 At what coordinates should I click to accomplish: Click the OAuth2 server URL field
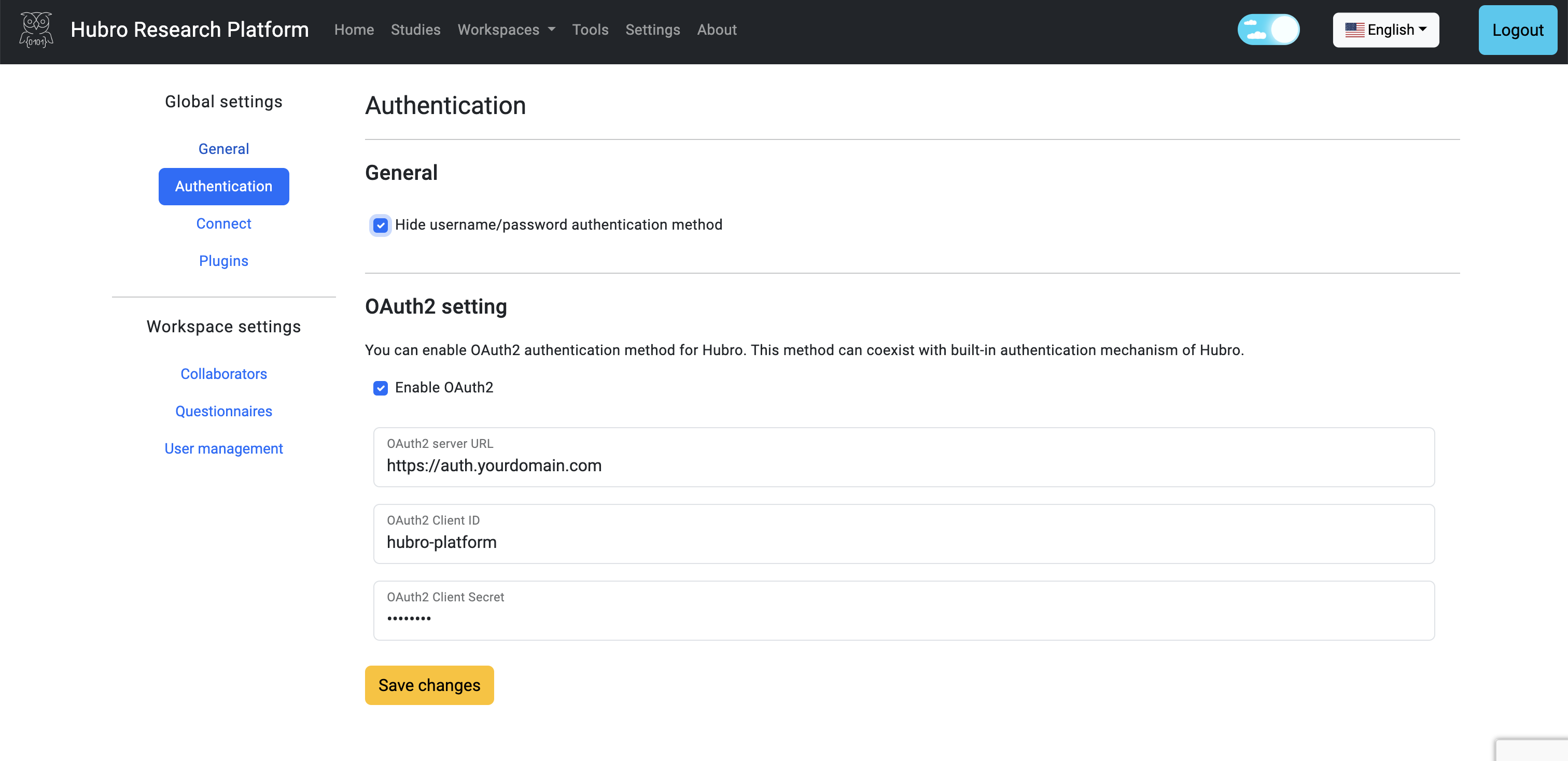click(903, 466)
